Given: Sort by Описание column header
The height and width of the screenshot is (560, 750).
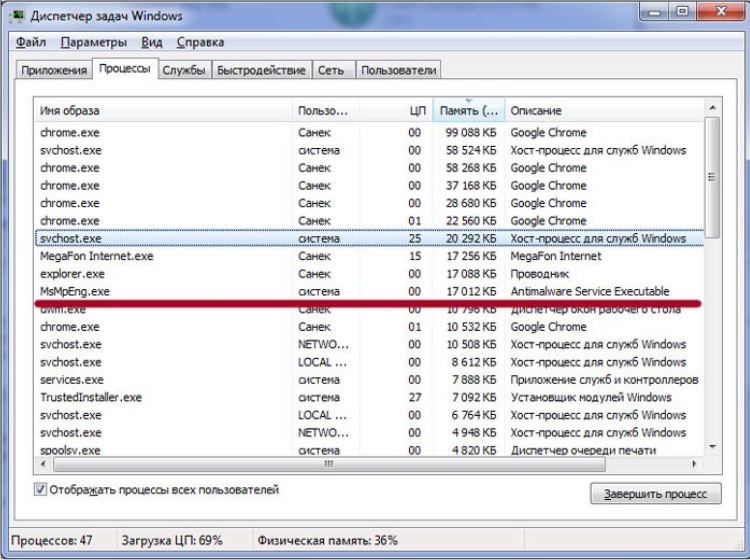Looking at the screenshot, I should [605, 110].
